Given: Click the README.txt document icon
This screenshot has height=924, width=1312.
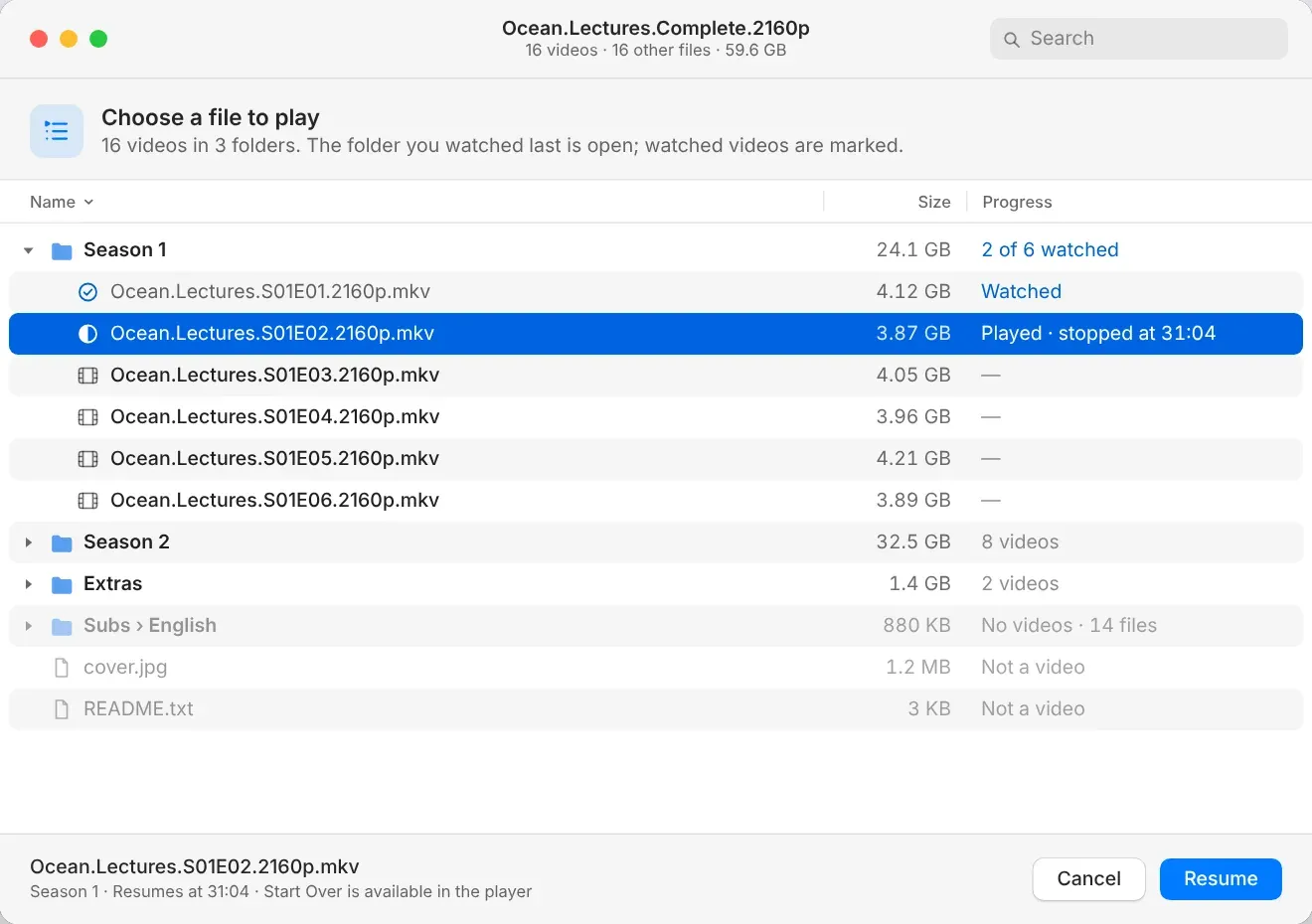Looking at the screenshot, I should click(x=62, y=709).
